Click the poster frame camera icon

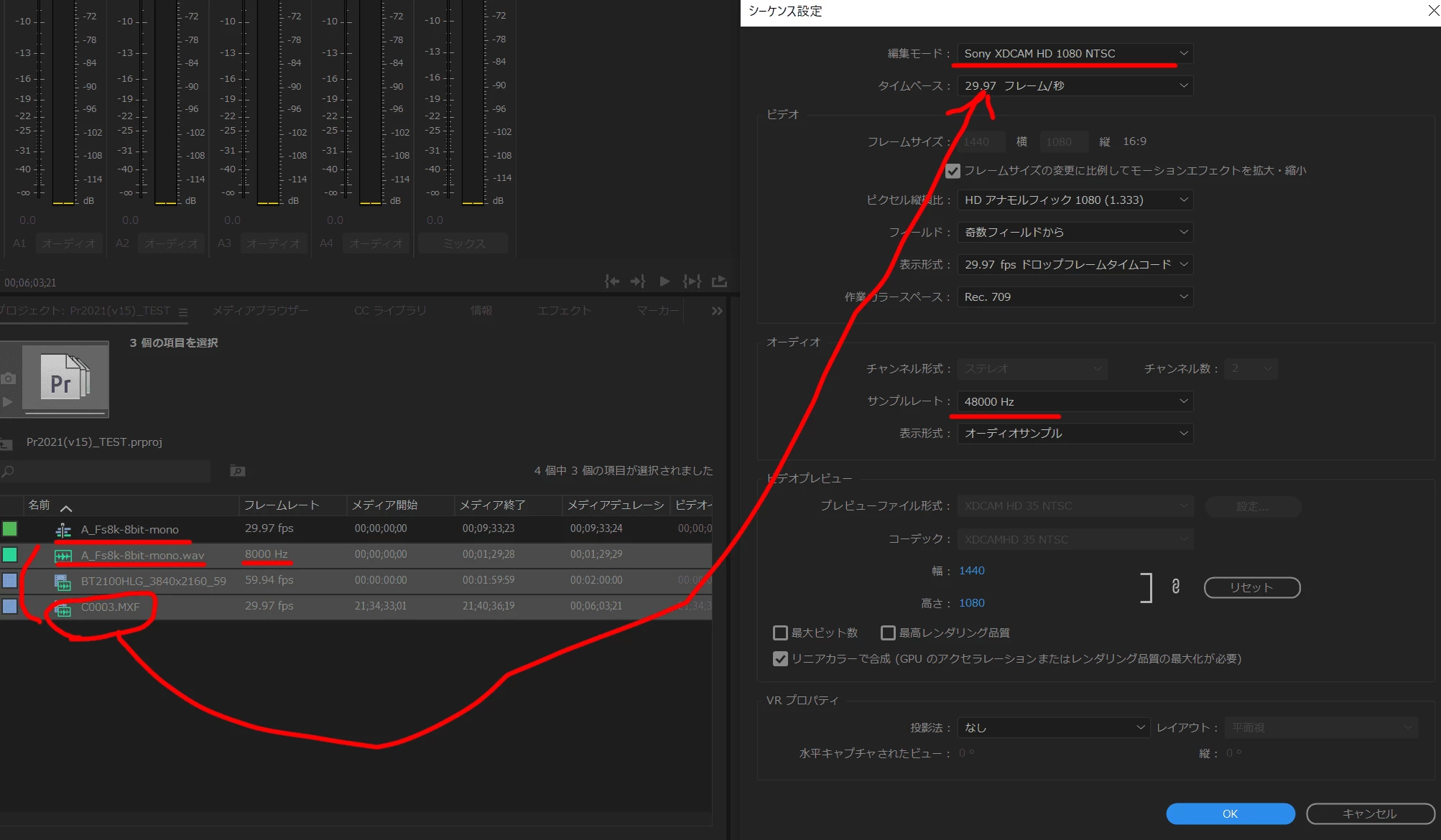coord(9,378)
